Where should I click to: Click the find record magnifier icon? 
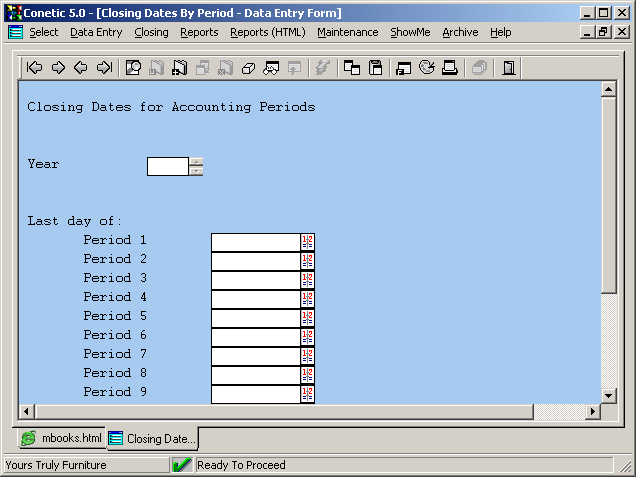(x=133, y=68)
